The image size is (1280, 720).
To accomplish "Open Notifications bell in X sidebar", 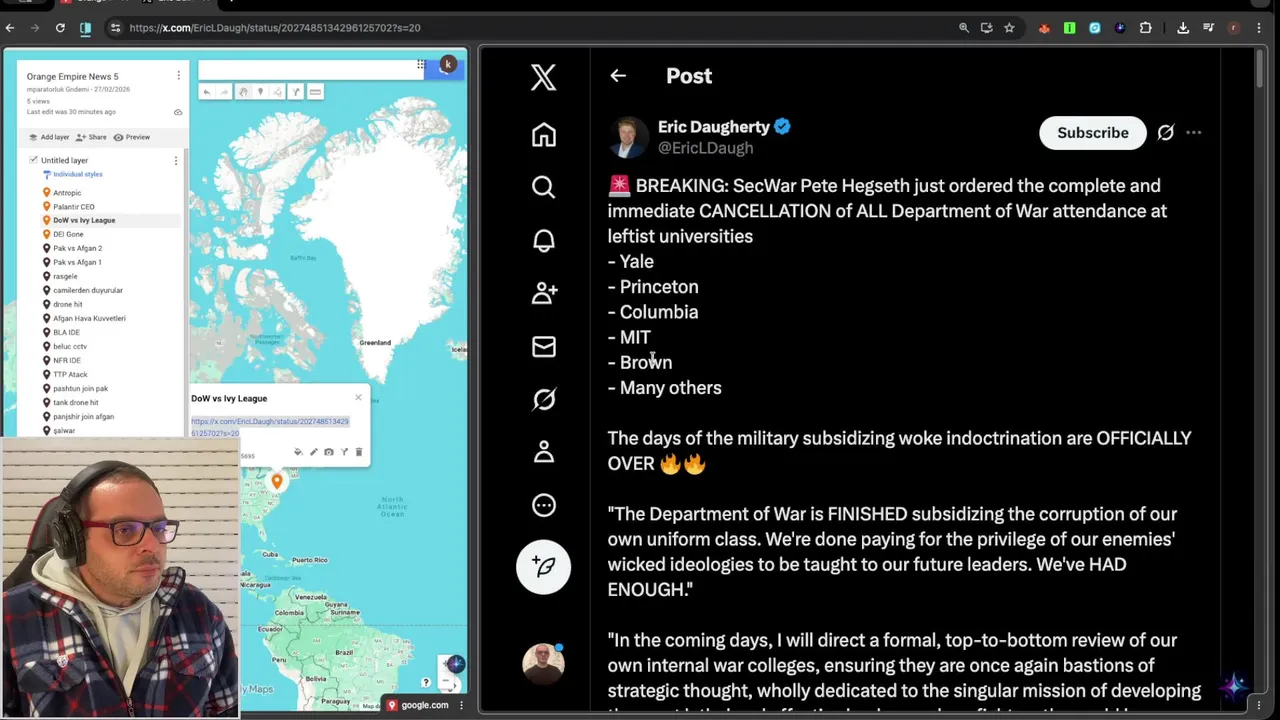I will point(543,240).
